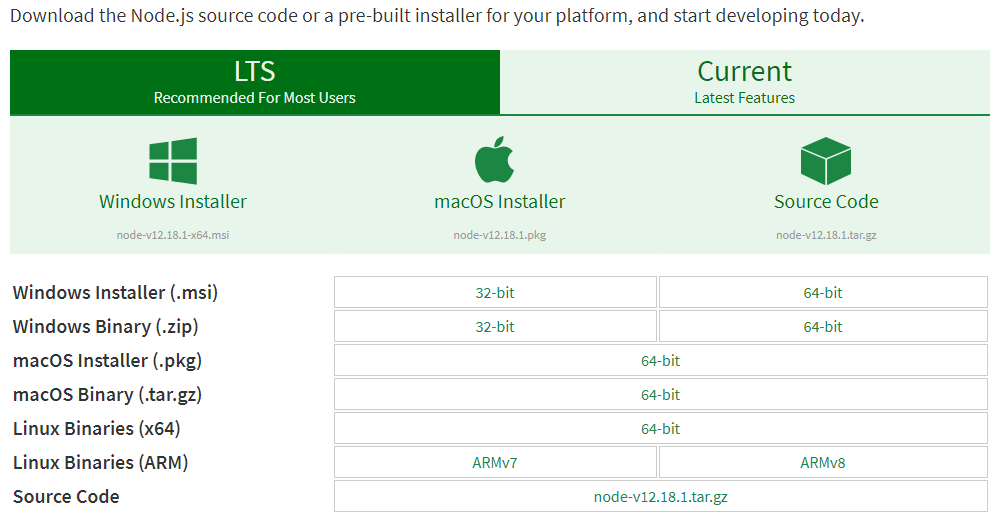Click the Latest Features subtitle
The image size is (997, 526).
point(745,98)
